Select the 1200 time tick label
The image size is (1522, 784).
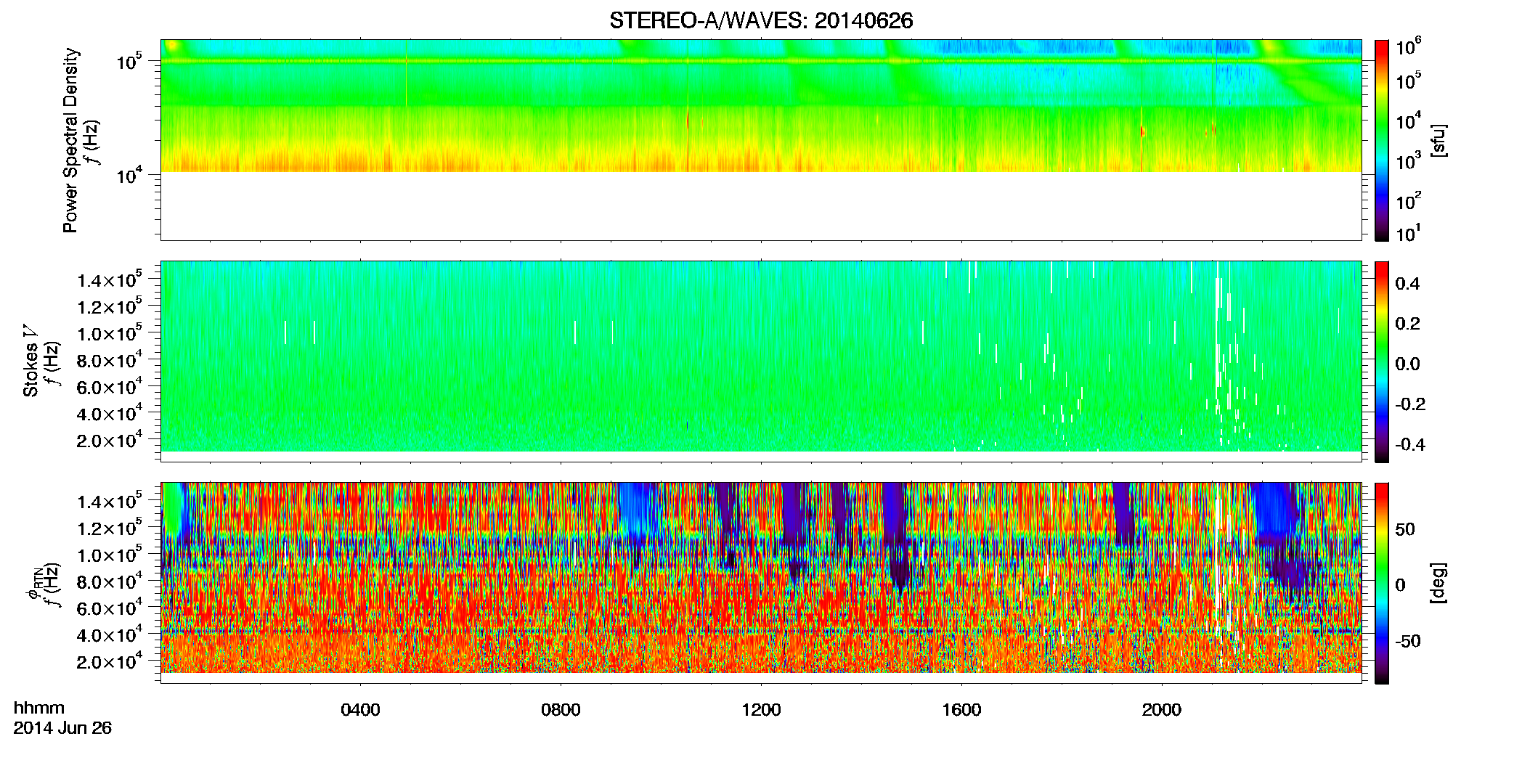point(761,710)
